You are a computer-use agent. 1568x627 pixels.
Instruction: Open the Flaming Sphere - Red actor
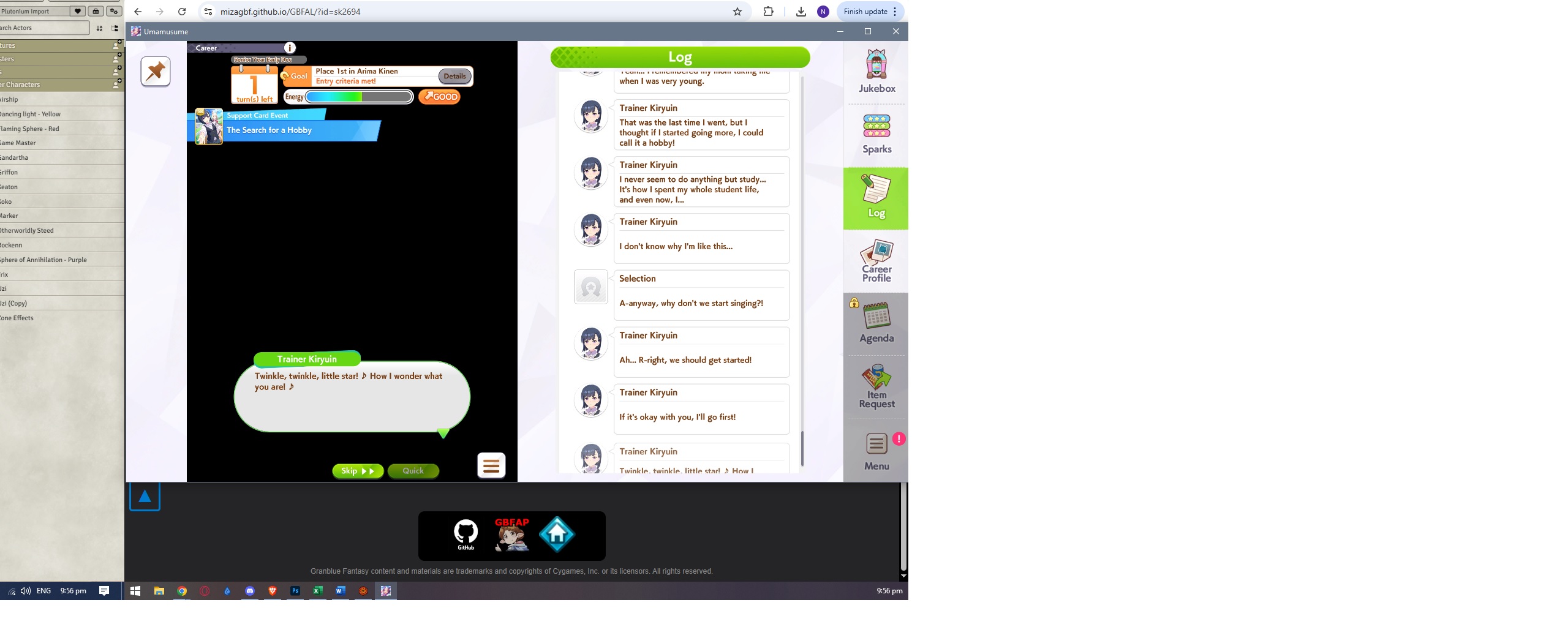pos(61,129)
